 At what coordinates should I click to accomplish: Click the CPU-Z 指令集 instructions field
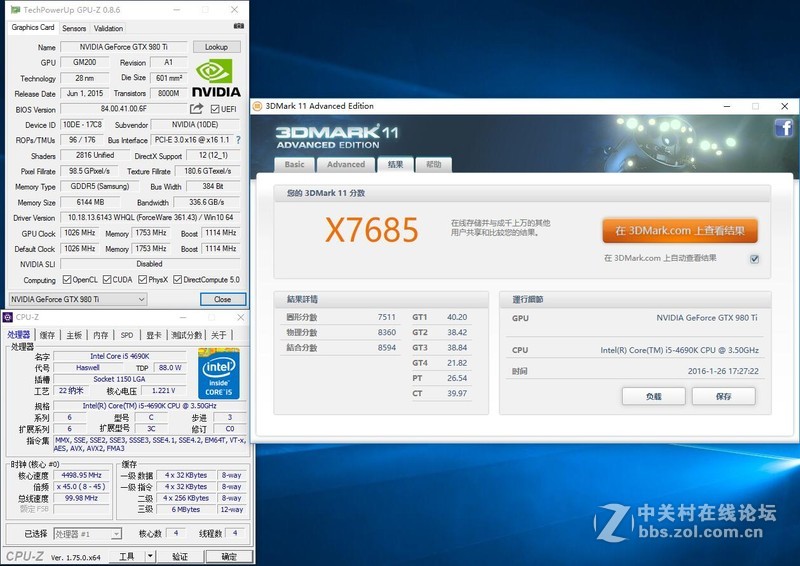[x=150, y=444]
